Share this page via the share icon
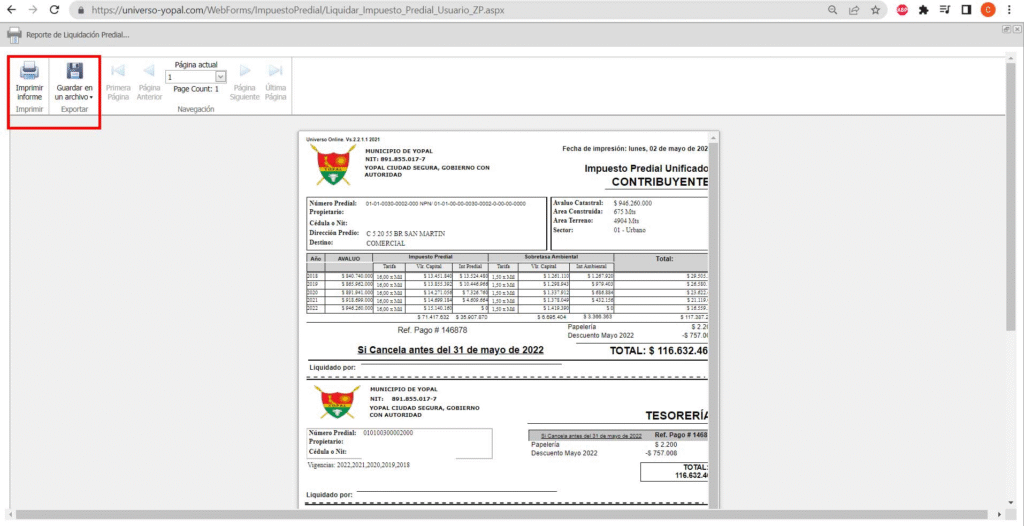 coord(854,10)
